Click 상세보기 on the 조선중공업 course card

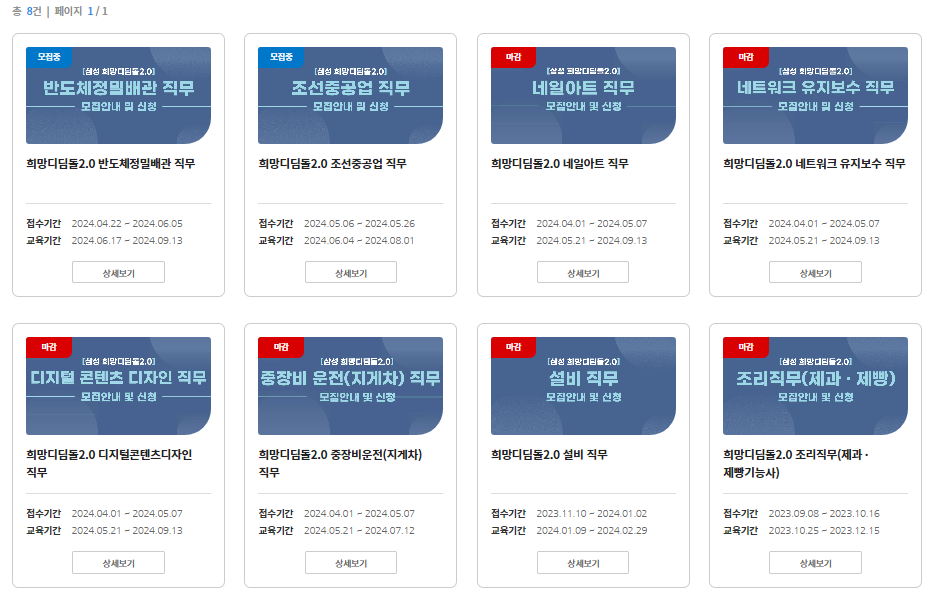point(351,271)
